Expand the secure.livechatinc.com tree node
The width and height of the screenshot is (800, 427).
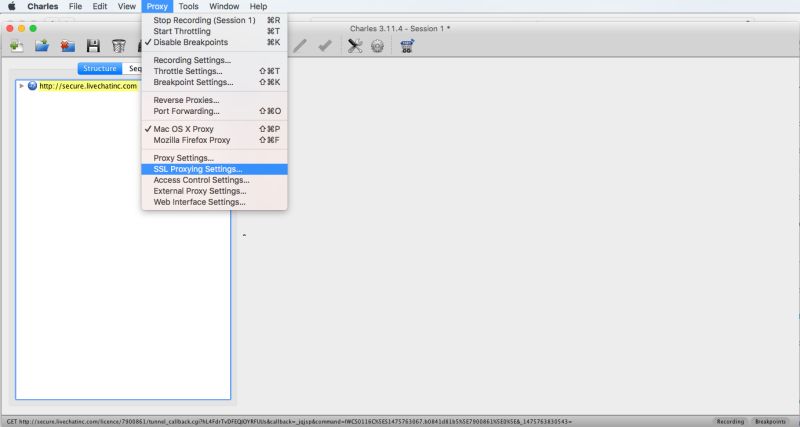pos(21,86)
